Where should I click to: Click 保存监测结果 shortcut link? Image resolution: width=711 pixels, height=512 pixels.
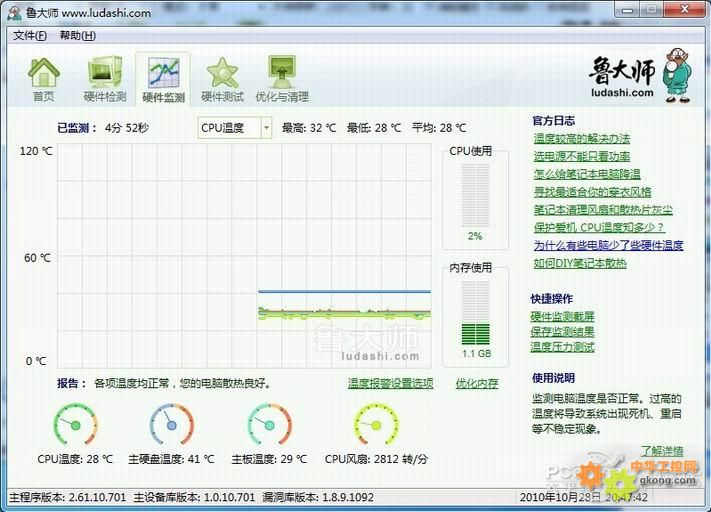point(562,332)
